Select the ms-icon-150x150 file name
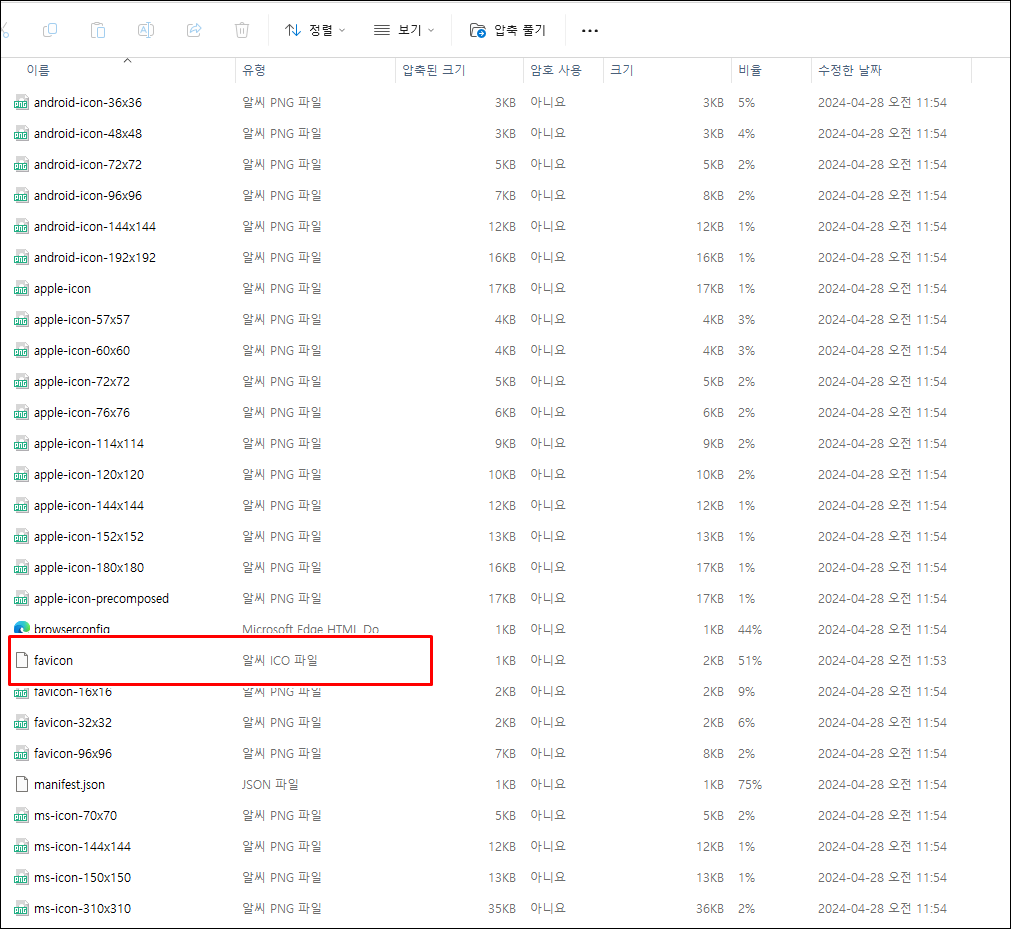The width and height of the screenshot is (1011, 929). [x=83, y=877]
